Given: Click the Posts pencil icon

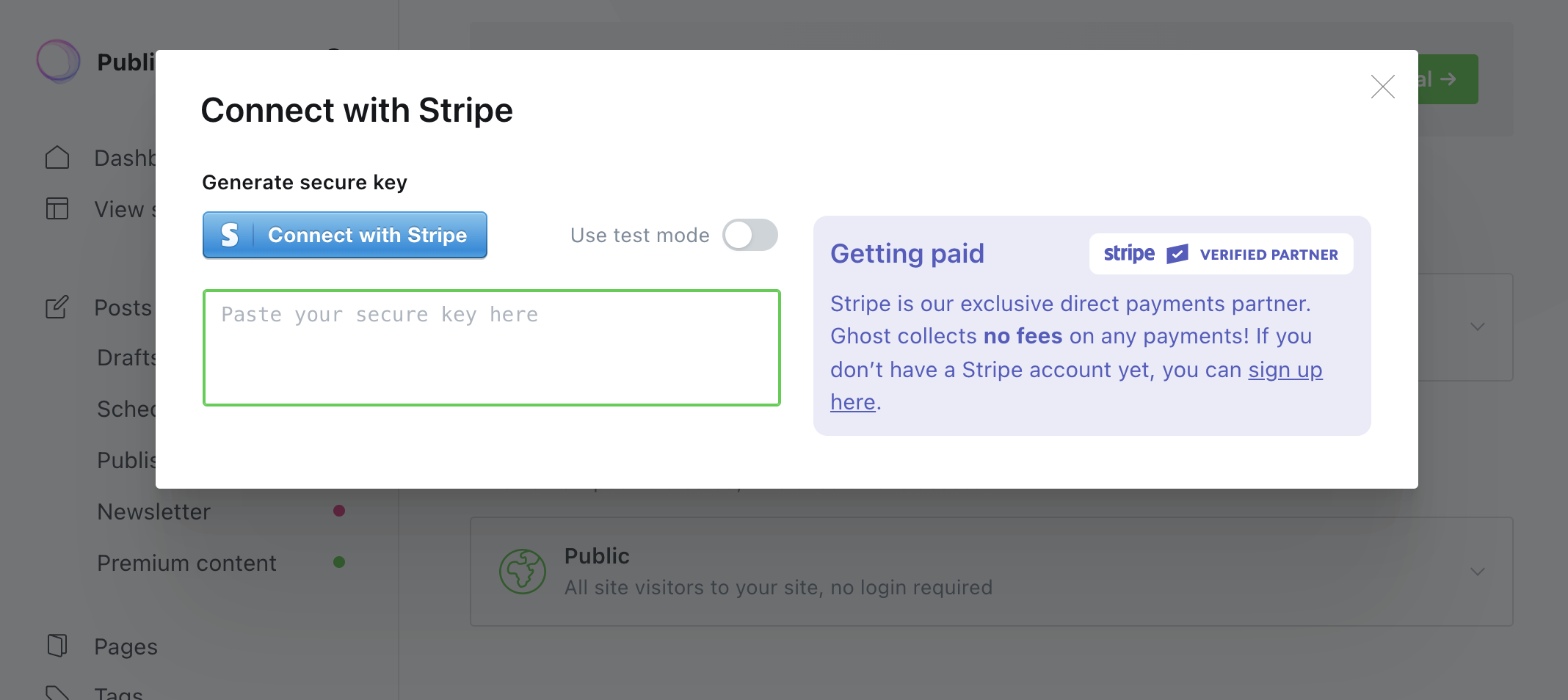Looking at the screenshot, I should (x=57, y=307).
